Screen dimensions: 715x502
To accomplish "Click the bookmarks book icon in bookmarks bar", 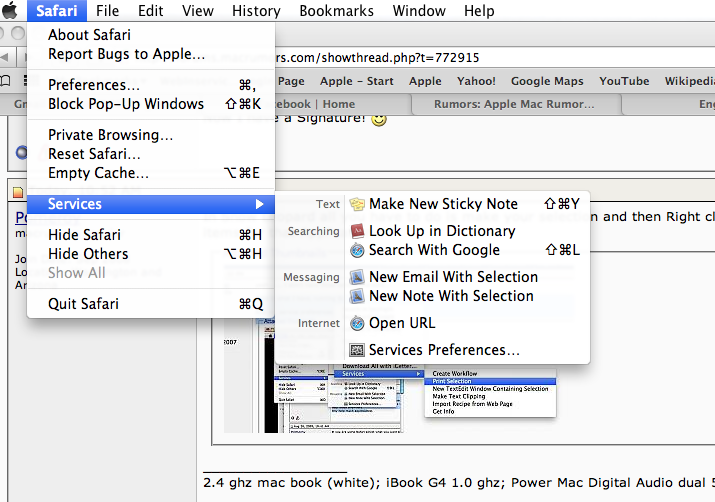I will click(5, 81).
